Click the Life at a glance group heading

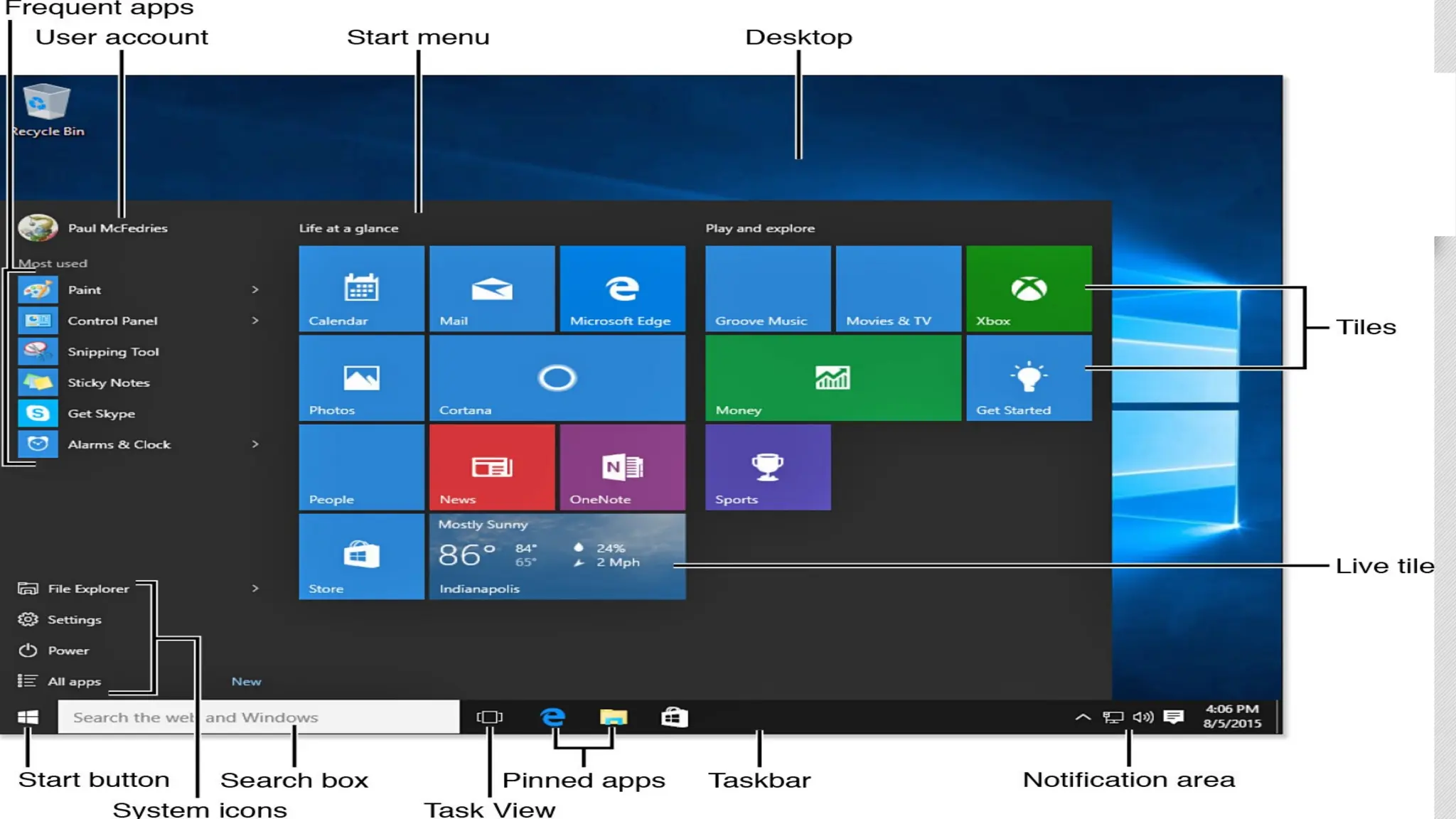coord(348,228)
